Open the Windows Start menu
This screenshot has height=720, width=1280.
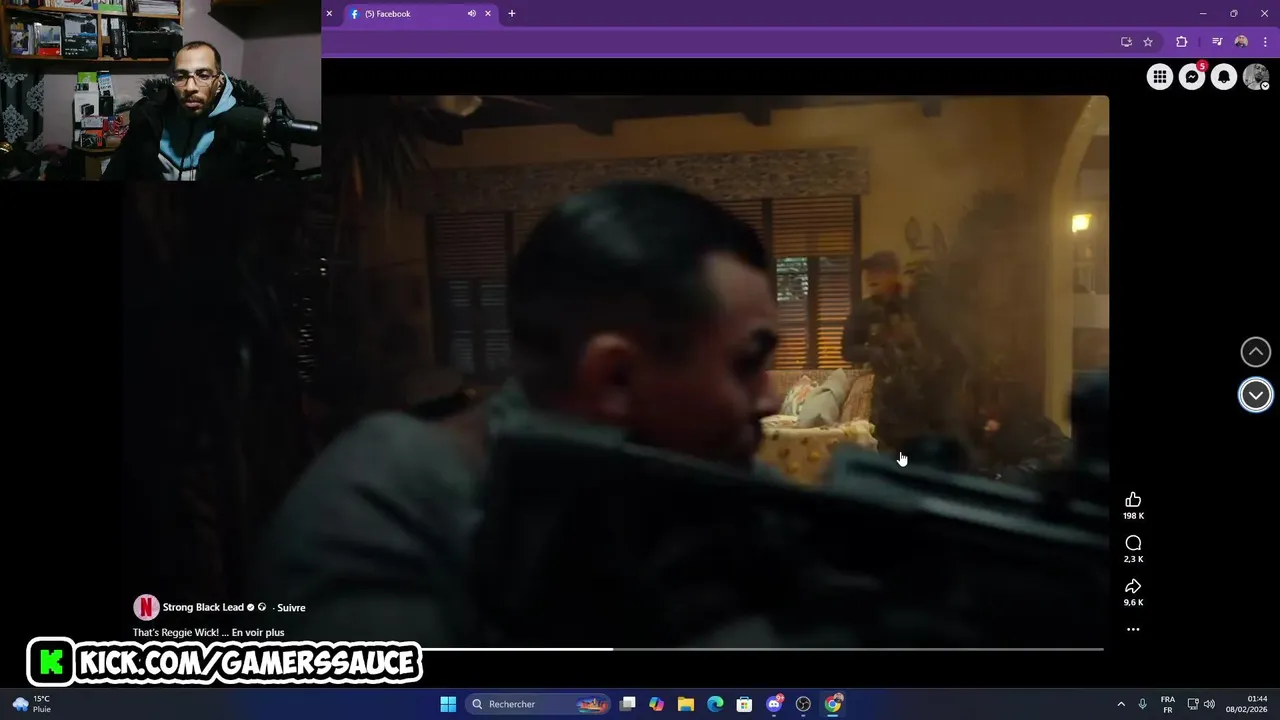click(x=448, y=704)
